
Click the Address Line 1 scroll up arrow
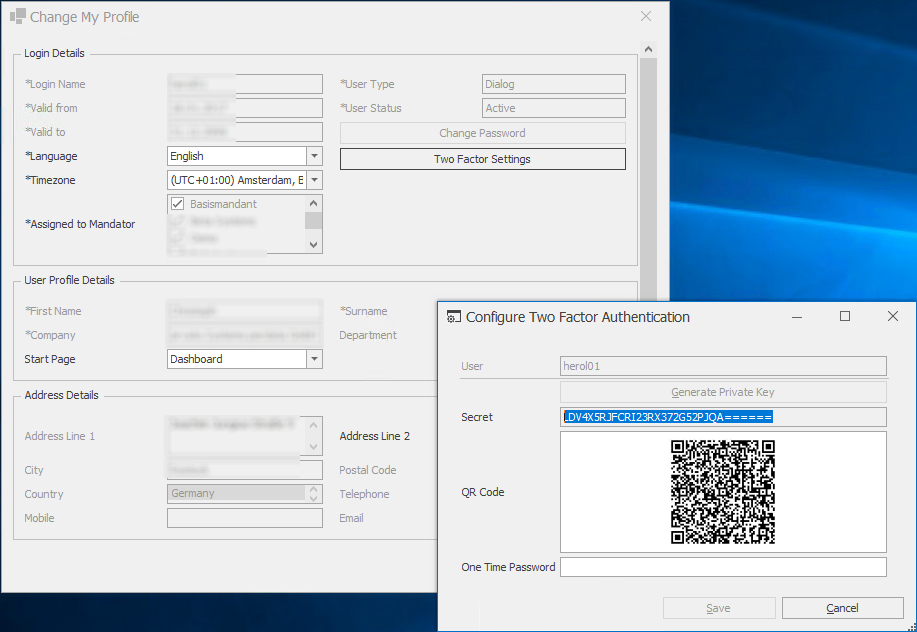click(x=313, y=425)
